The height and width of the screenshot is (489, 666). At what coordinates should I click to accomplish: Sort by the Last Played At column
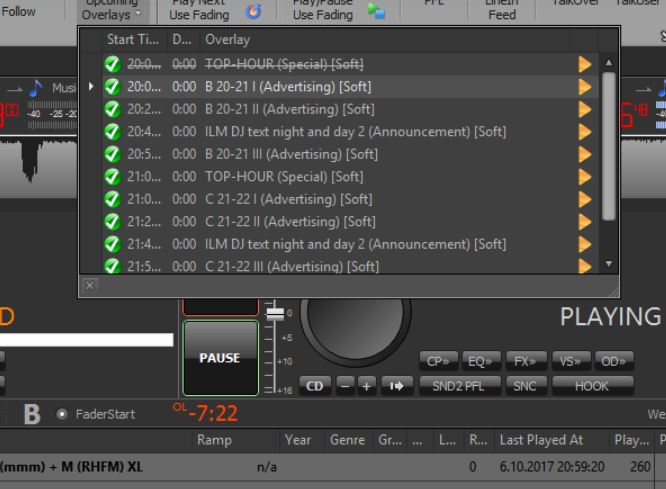pos(541,440)
